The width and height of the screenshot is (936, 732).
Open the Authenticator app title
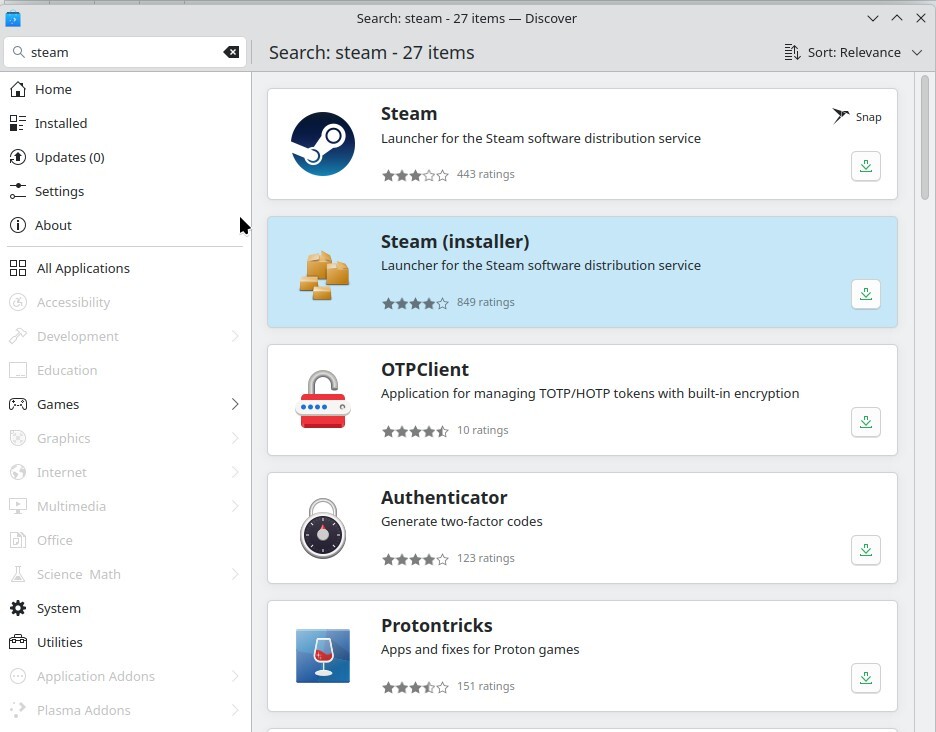pyautogui.click(x=444, y=497)
